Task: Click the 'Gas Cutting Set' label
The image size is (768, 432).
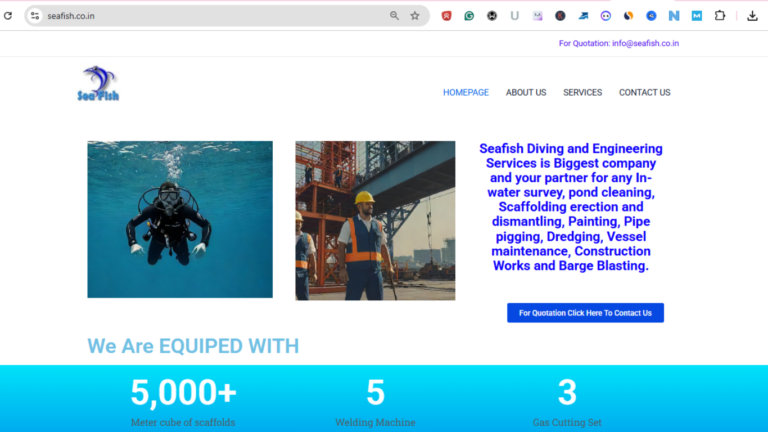Action: pos(567,422)
